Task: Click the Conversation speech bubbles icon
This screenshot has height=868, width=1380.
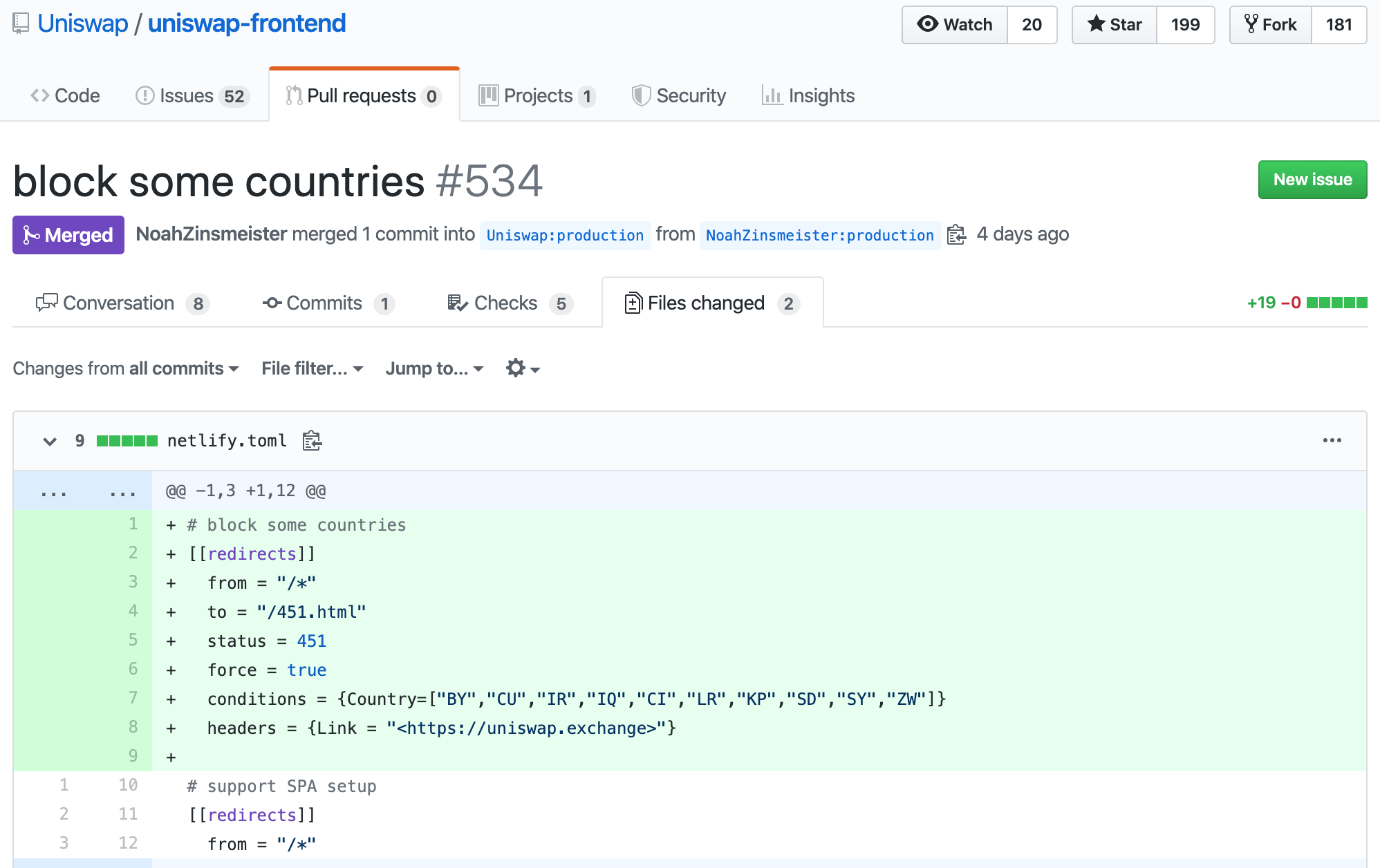Action: [47, 303]
